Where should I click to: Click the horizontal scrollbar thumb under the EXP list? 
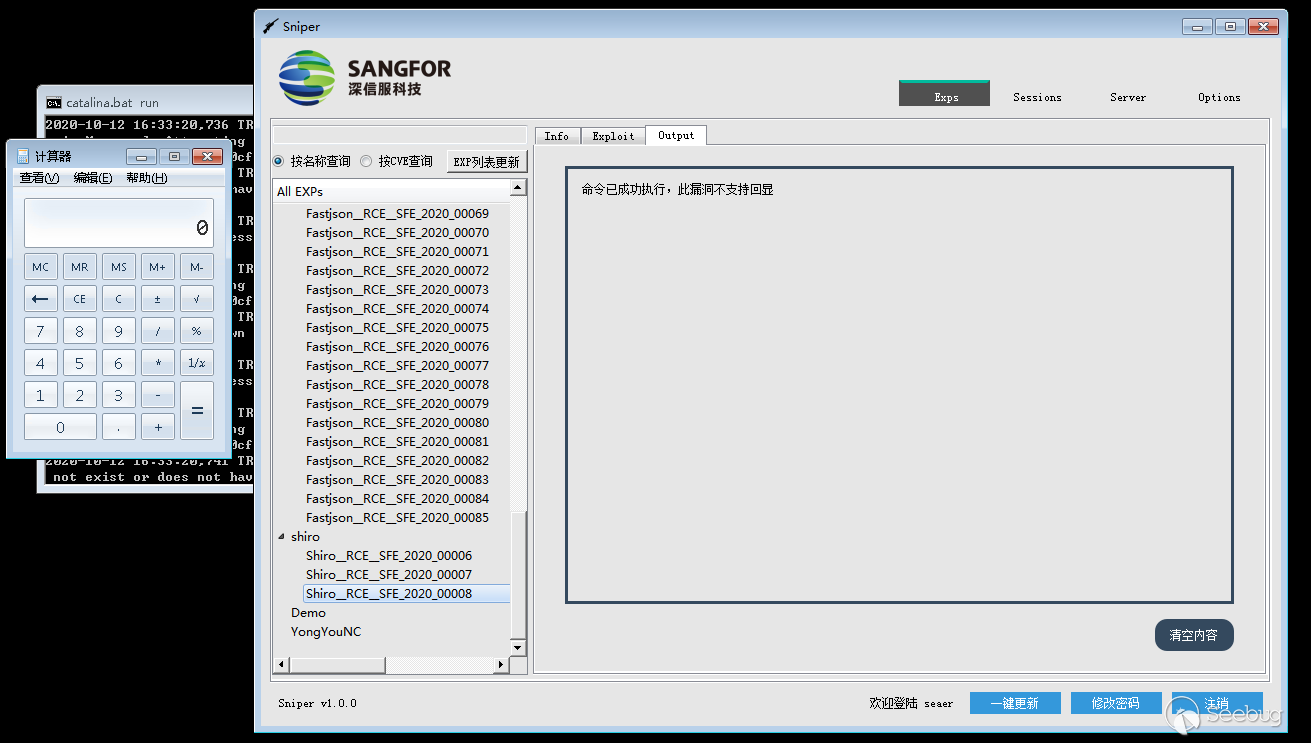pyautogui.click(x=337, y=665)
